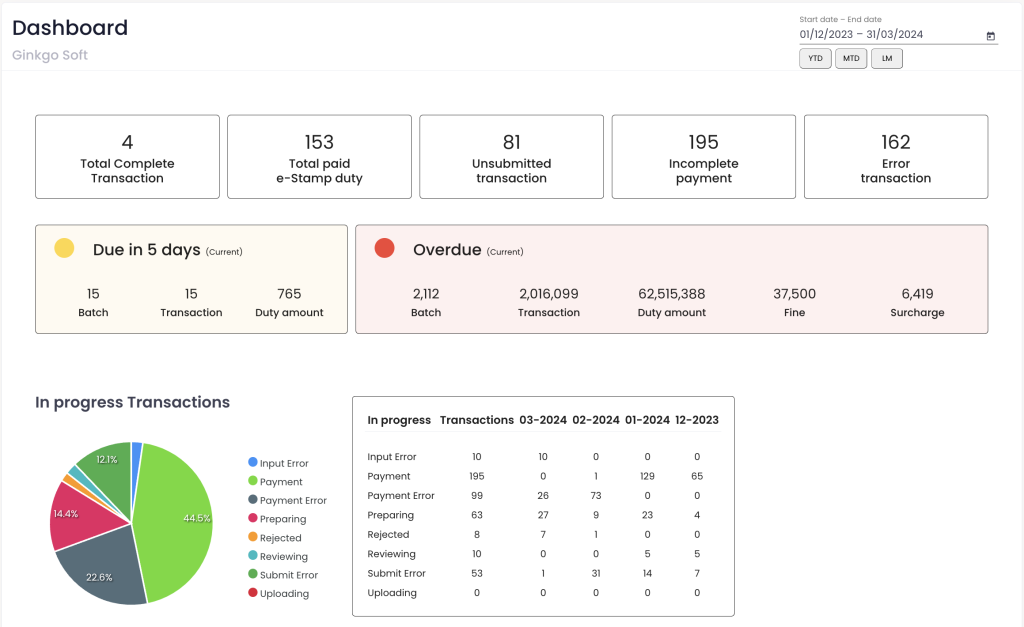Select the green Payment color swatch

pos(254,481)
